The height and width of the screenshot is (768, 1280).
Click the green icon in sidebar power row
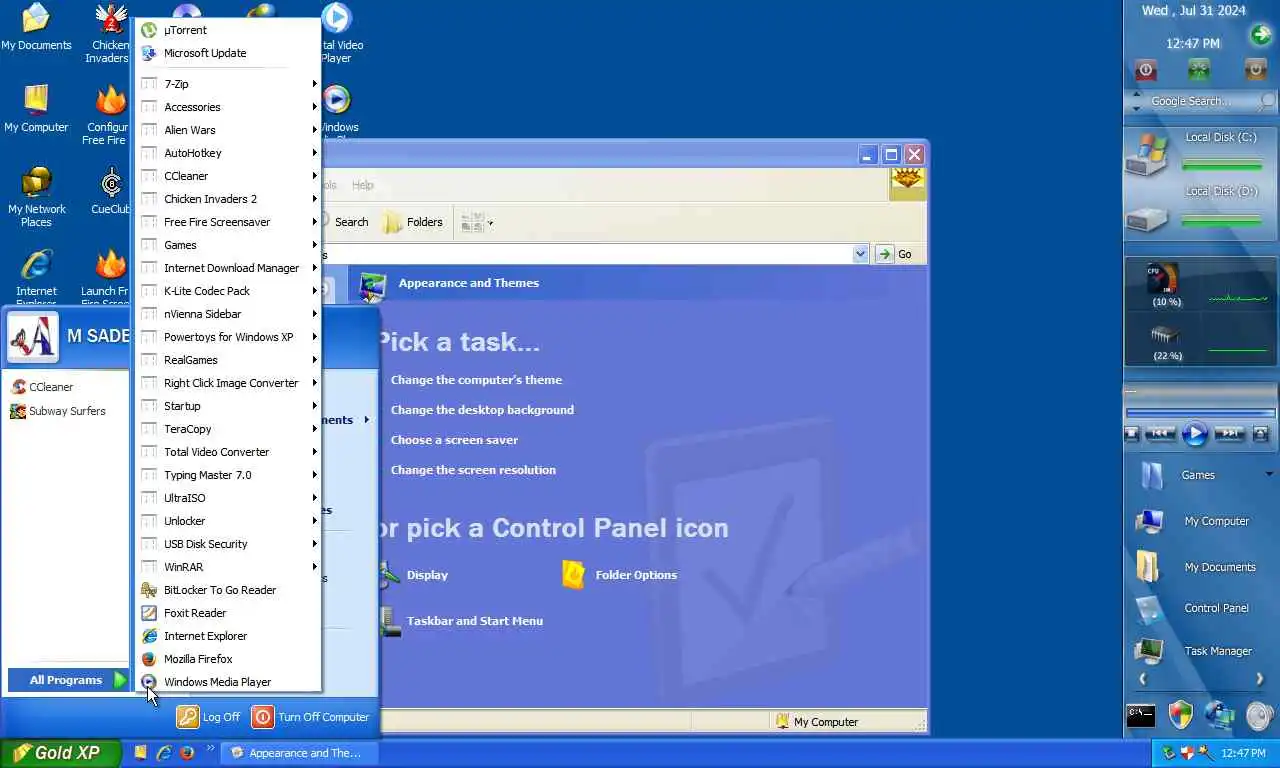point(1198,69)
